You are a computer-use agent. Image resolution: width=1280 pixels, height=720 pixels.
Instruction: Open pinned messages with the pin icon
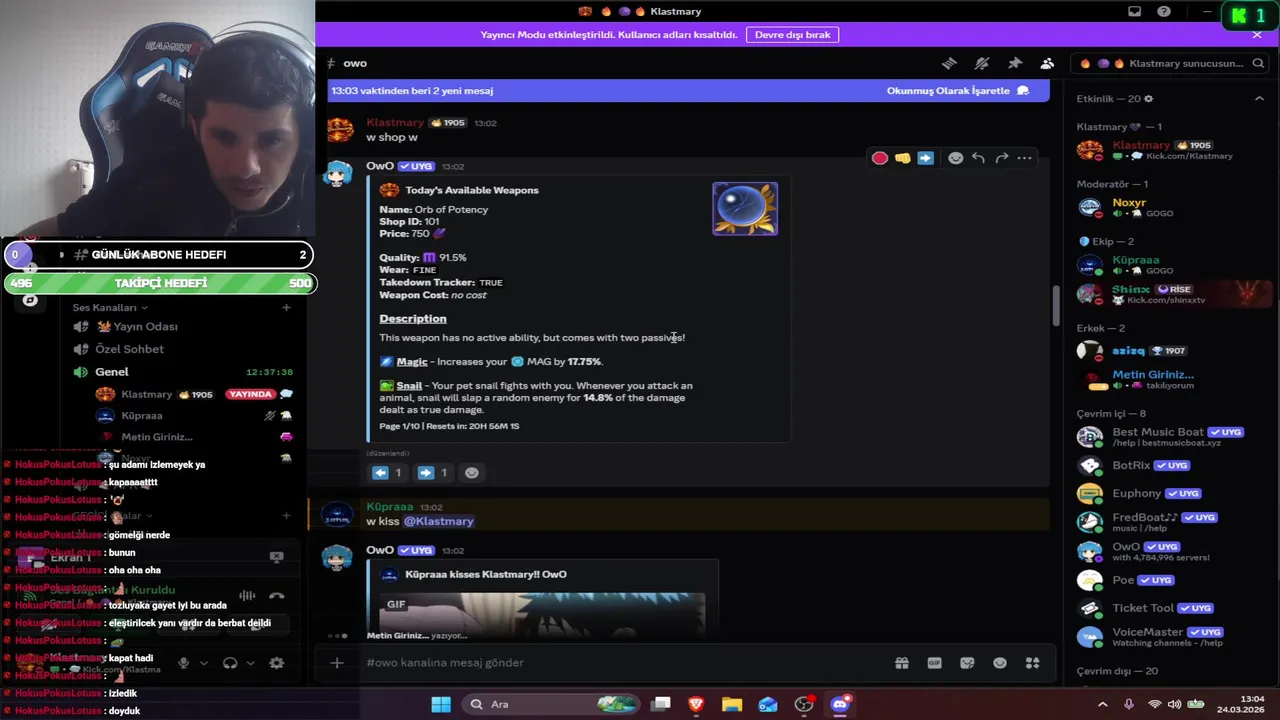1015,63
